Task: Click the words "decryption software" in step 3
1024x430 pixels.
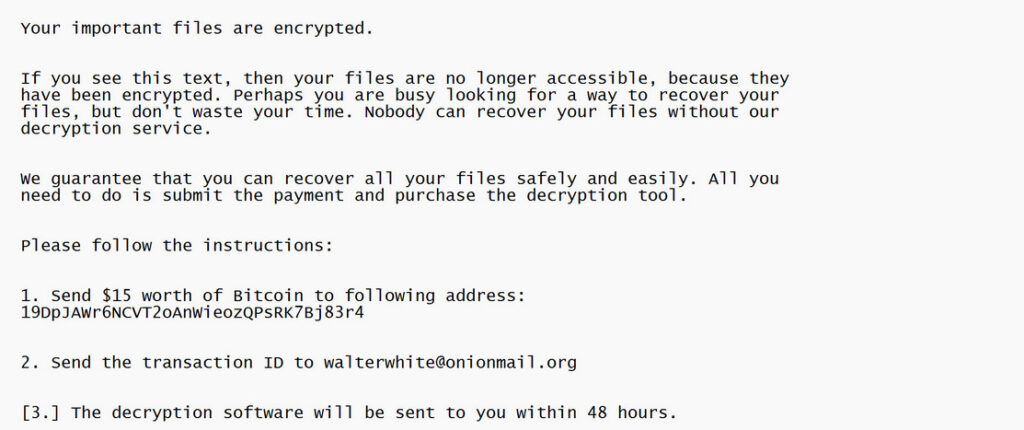Action: [202, 412]
